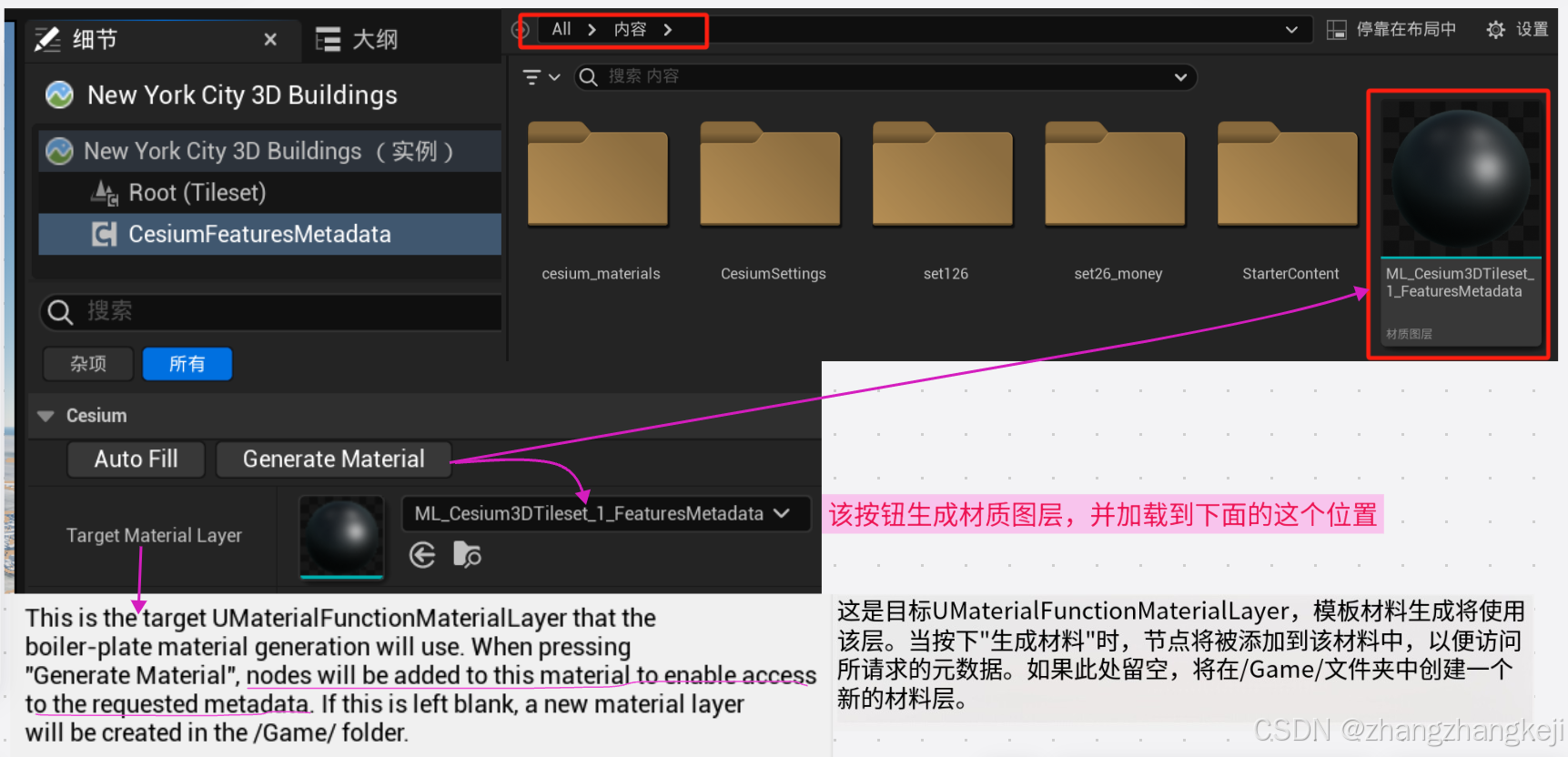The width and height of the screenshot is (1568, 757).
Task: Click the Root (Tileset) component icon
Action: point(105,193)
